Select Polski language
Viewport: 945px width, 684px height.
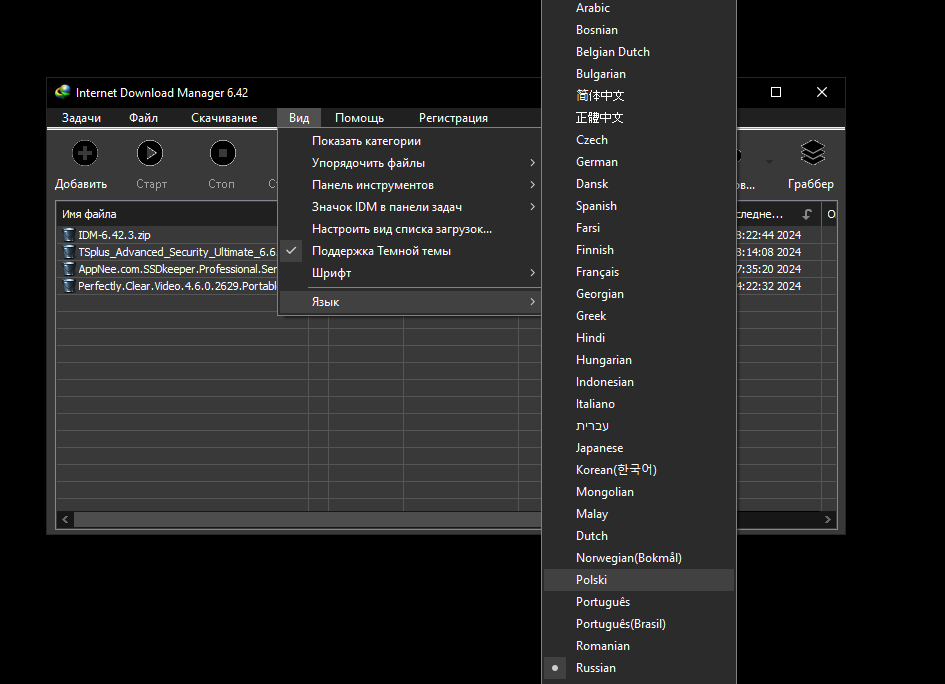639,580
